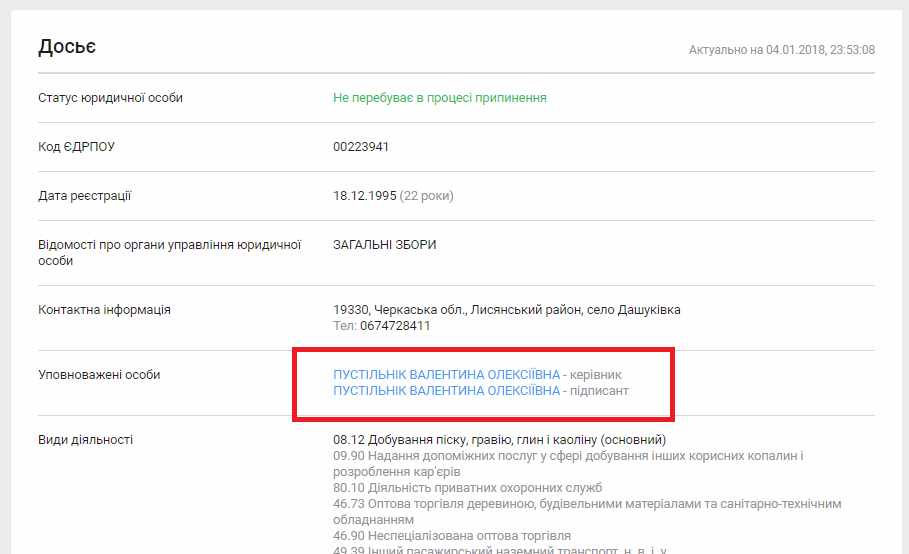The height and width of the screenshot is (554, 909).
Task: Click the Код ЄДРПОУ label
Action: [76, 147]
